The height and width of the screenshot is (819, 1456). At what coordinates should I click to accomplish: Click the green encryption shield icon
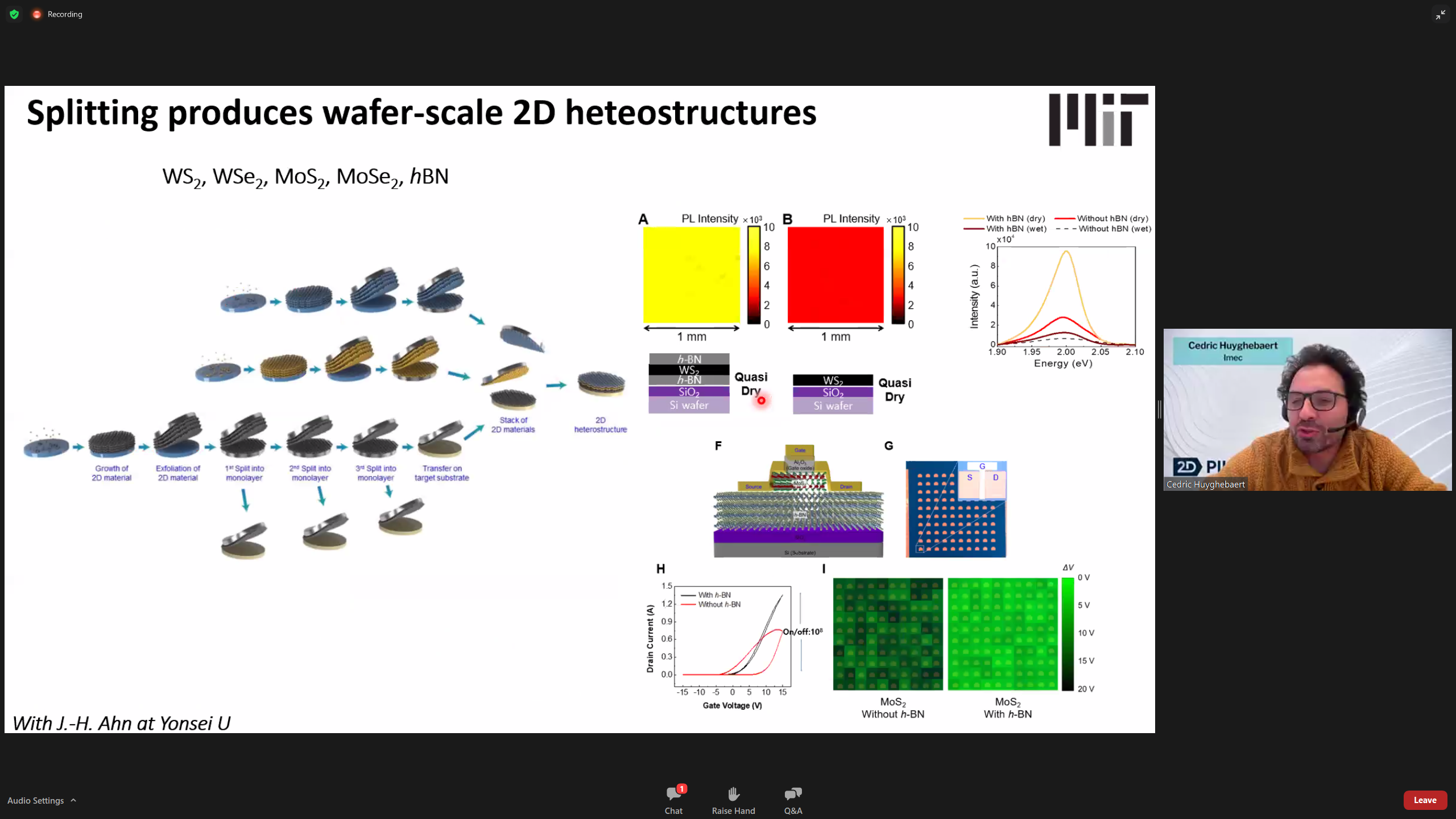[14, 14]
